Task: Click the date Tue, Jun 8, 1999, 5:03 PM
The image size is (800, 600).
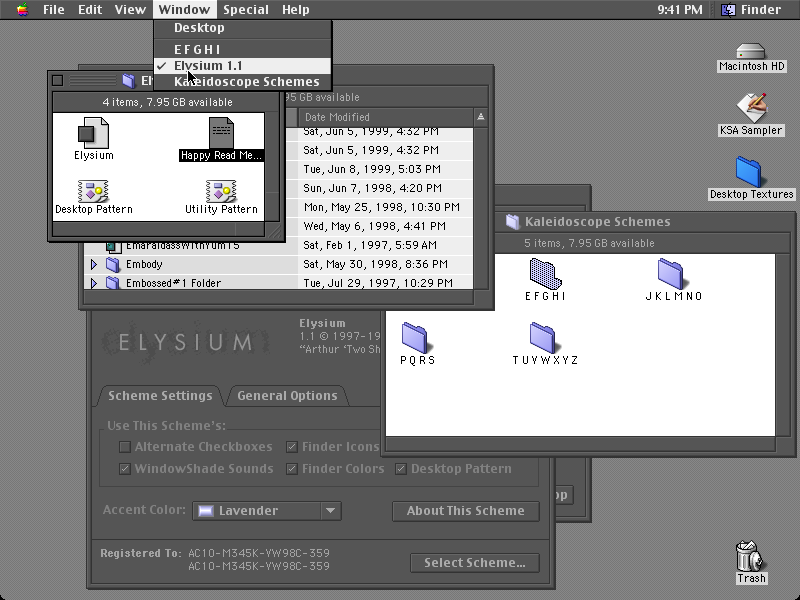Action: pos(372,169)
